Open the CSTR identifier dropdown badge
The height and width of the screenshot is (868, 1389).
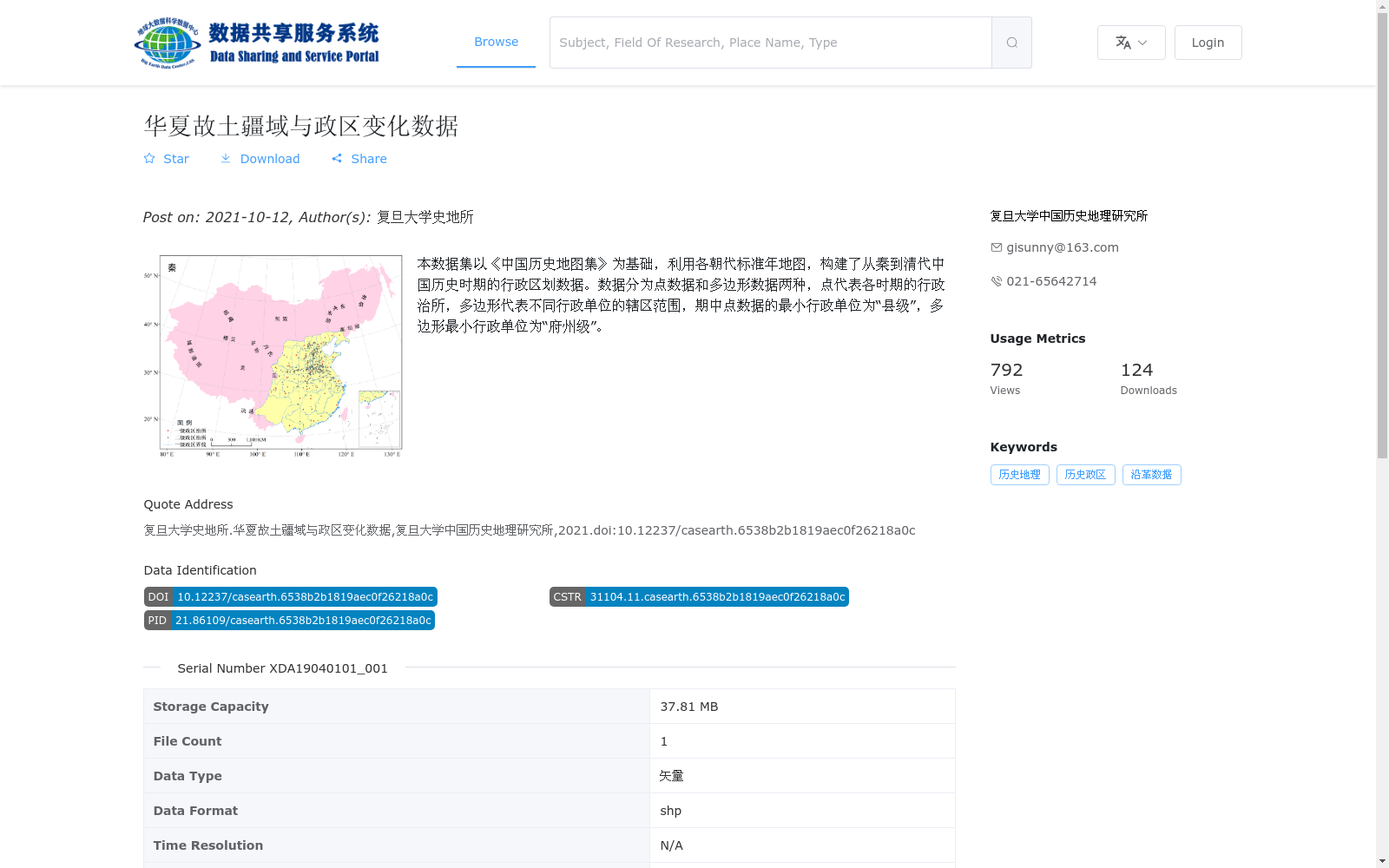click(567, 596)
